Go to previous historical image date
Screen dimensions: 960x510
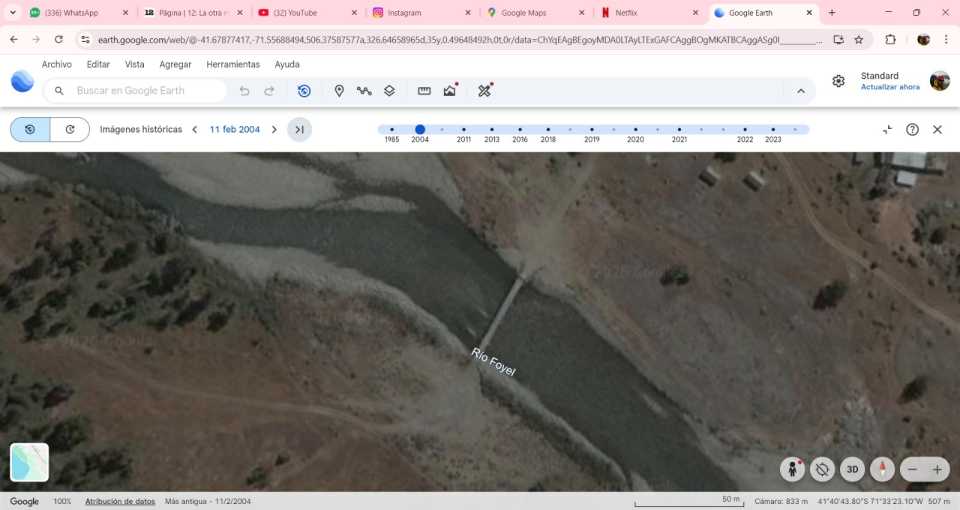(x=195, y=130)
